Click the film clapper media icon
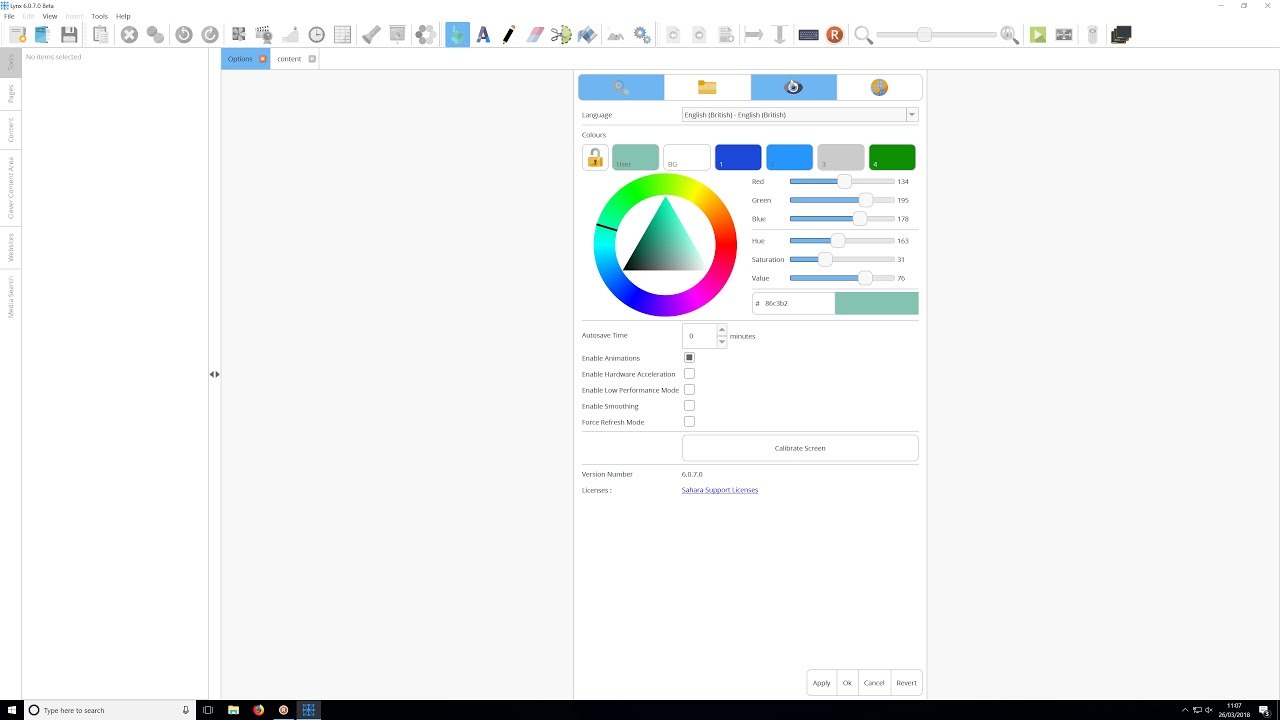1280x720 pixels. point(264,35)
